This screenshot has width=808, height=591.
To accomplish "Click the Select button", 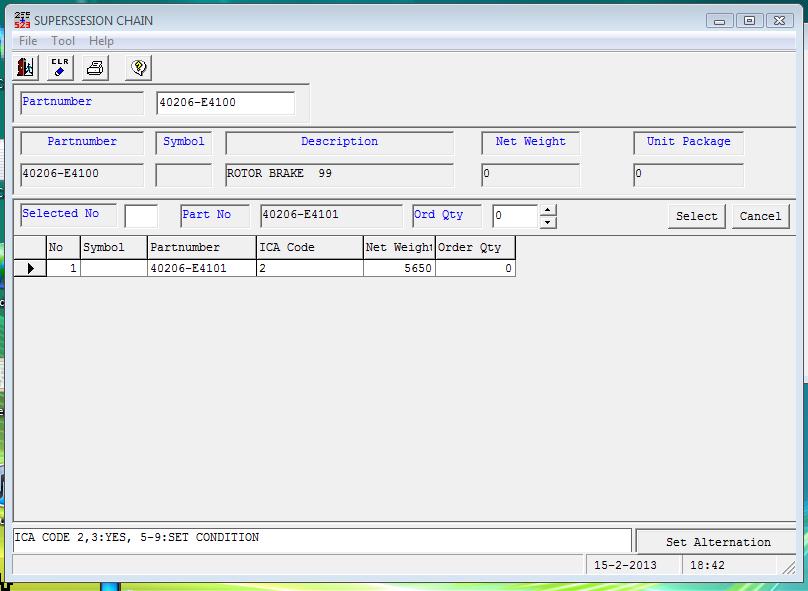I will tap(697, 216).
